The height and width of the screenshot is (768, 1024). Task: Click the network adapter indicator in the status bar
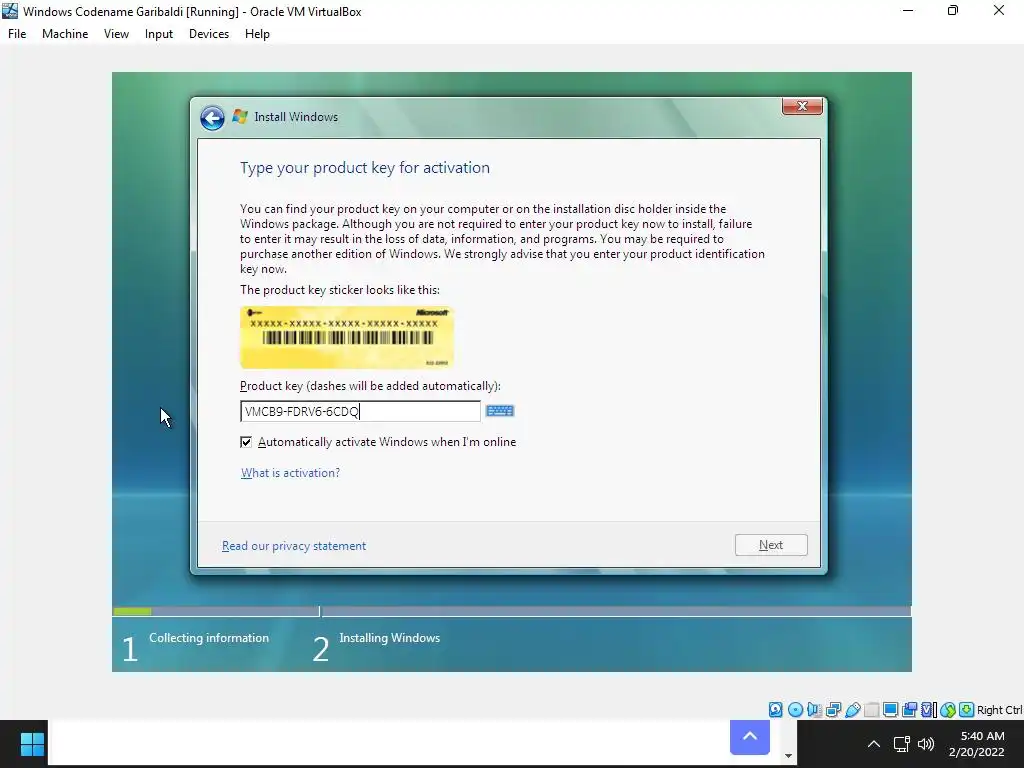(833, 709)
